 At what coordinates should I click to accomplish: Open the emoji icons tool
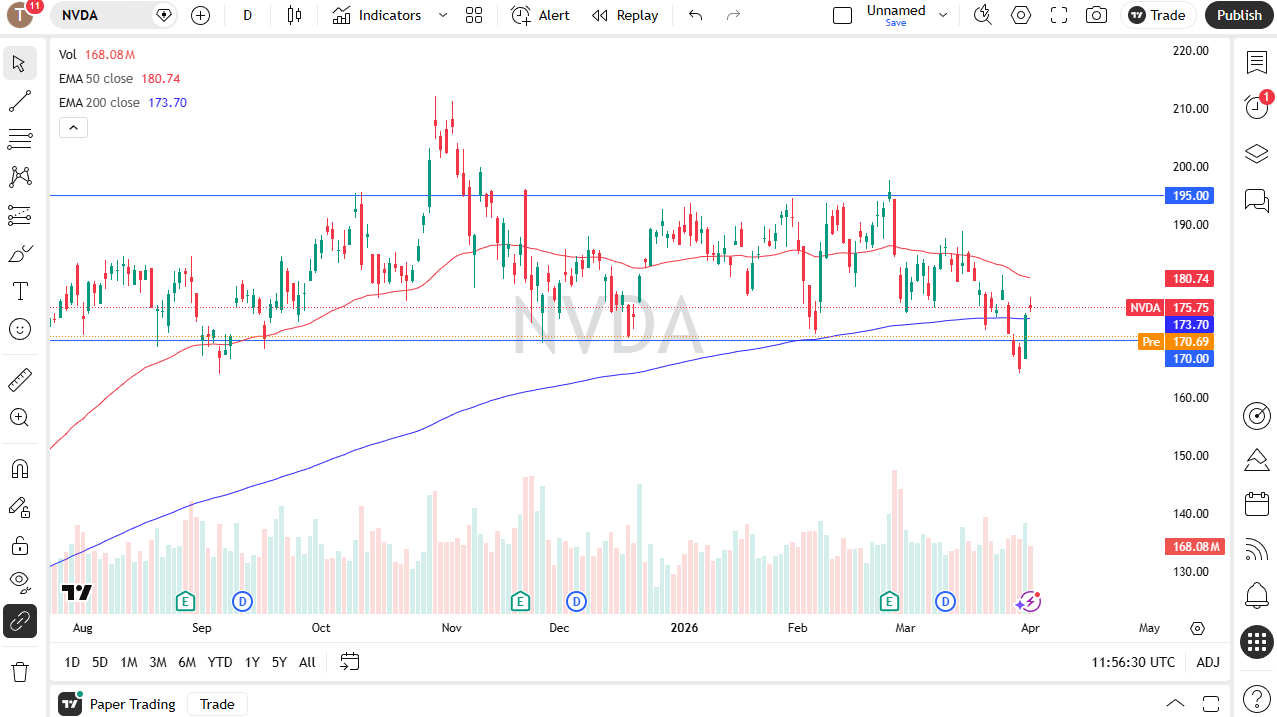pos(20,328)
